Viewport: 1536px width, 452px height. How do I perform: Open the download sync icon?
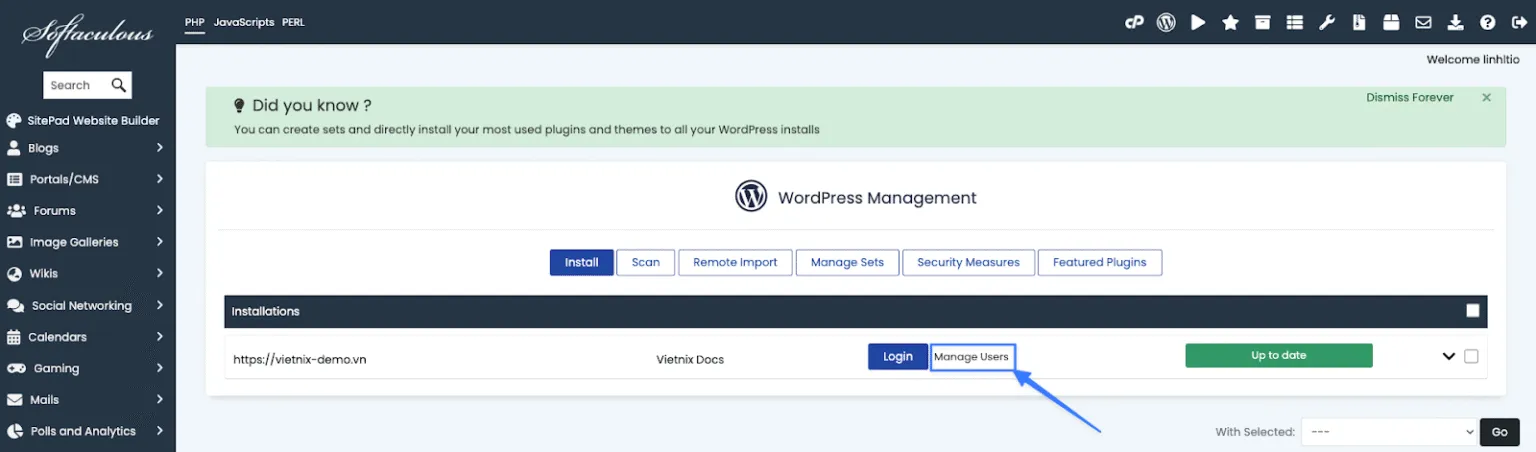pyautogui.click(x=1455, y=22)
